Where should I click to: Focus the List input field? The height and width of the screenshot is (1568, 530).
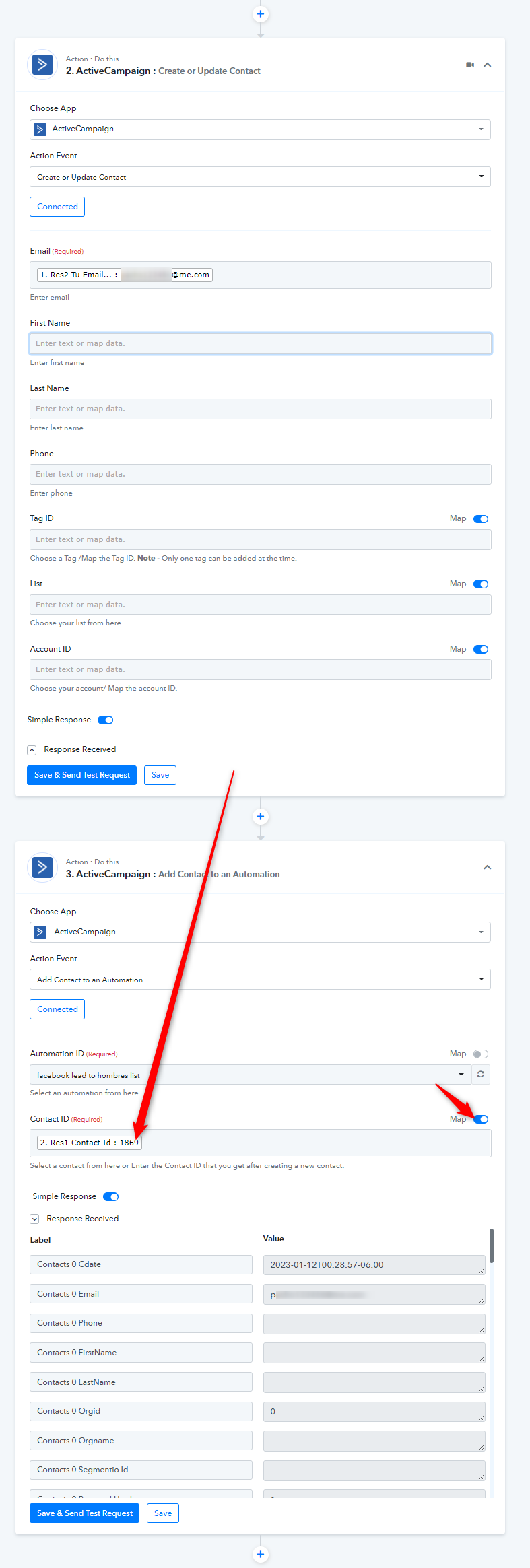pyautogui.click(x=260, y=605)
